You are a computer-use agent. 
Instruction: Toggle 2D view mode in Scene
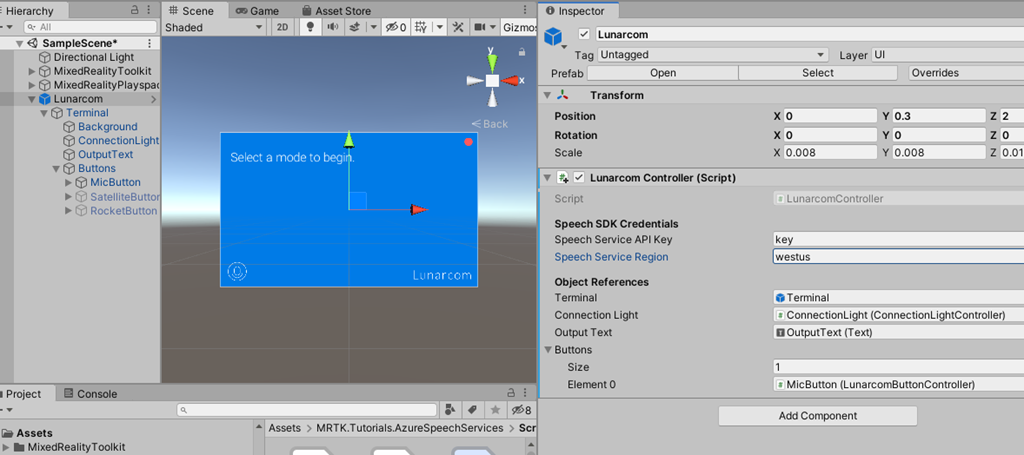click(x=283, y=27)
